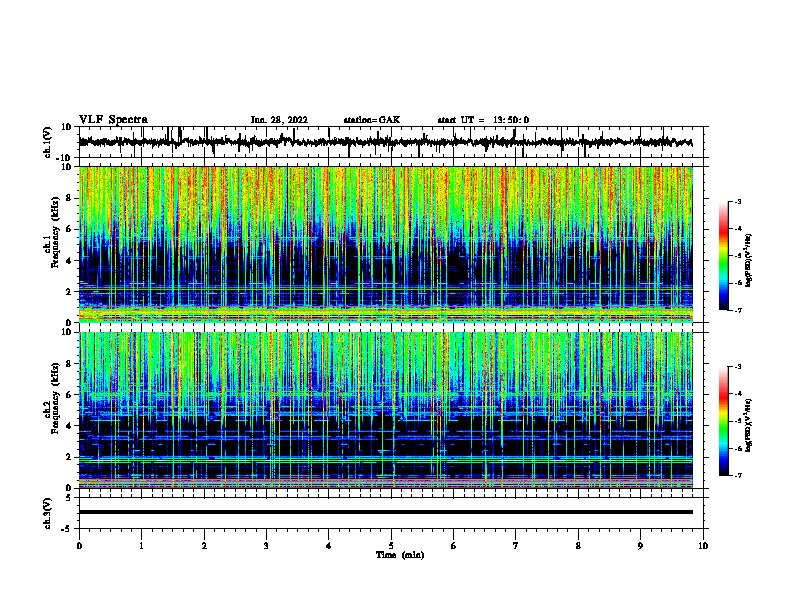Click the '8' tick label on time axis

pos(578,546)
